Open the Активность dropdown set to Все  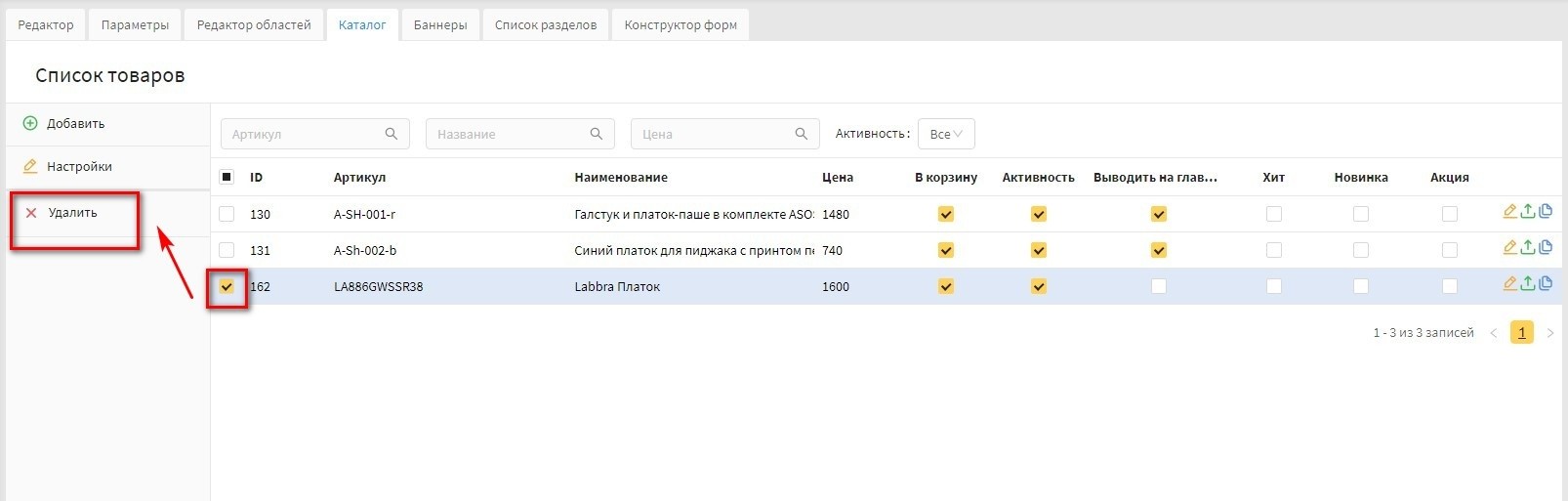click(x=945, y=134)
